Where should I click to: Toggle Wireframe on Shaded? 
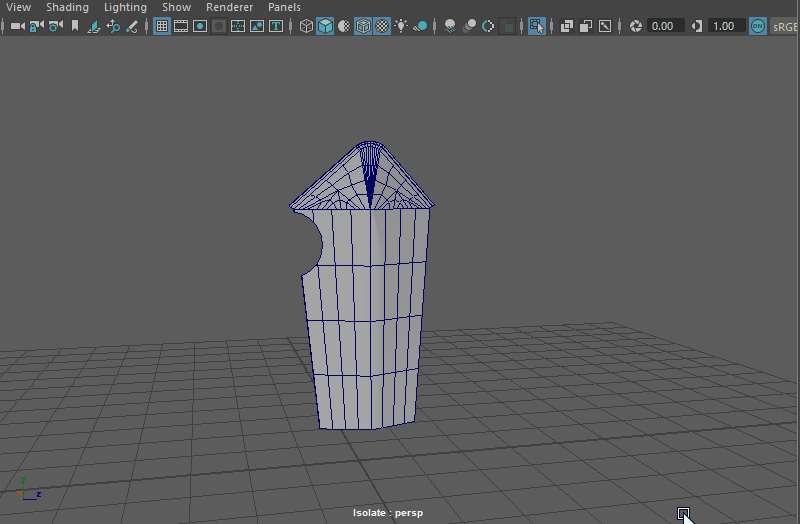(x=363, y=26)
